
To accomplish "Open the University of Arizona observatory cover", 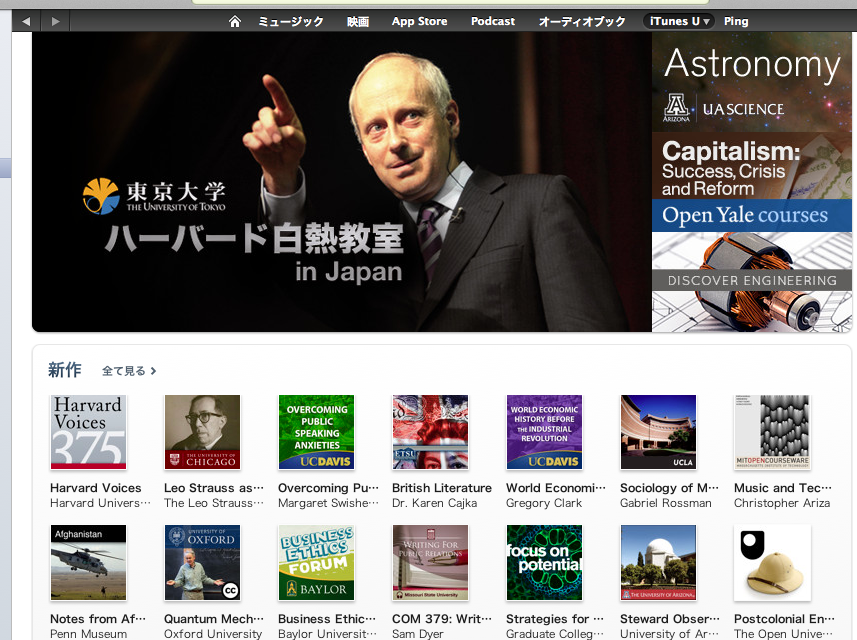I will (x=658, y=562).
